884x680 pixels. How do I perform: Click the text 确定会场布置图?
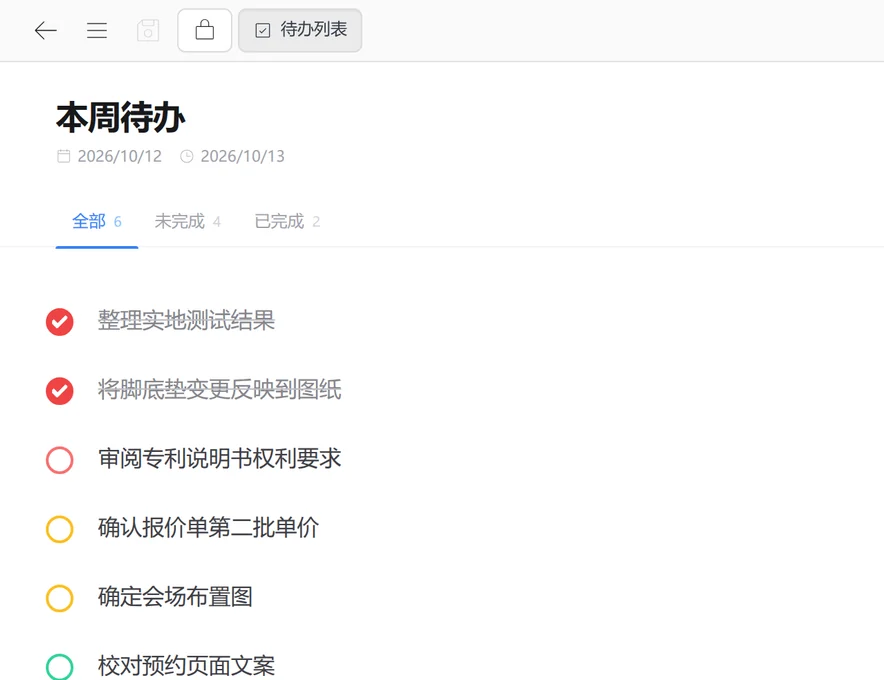click(x=175, y=597)
